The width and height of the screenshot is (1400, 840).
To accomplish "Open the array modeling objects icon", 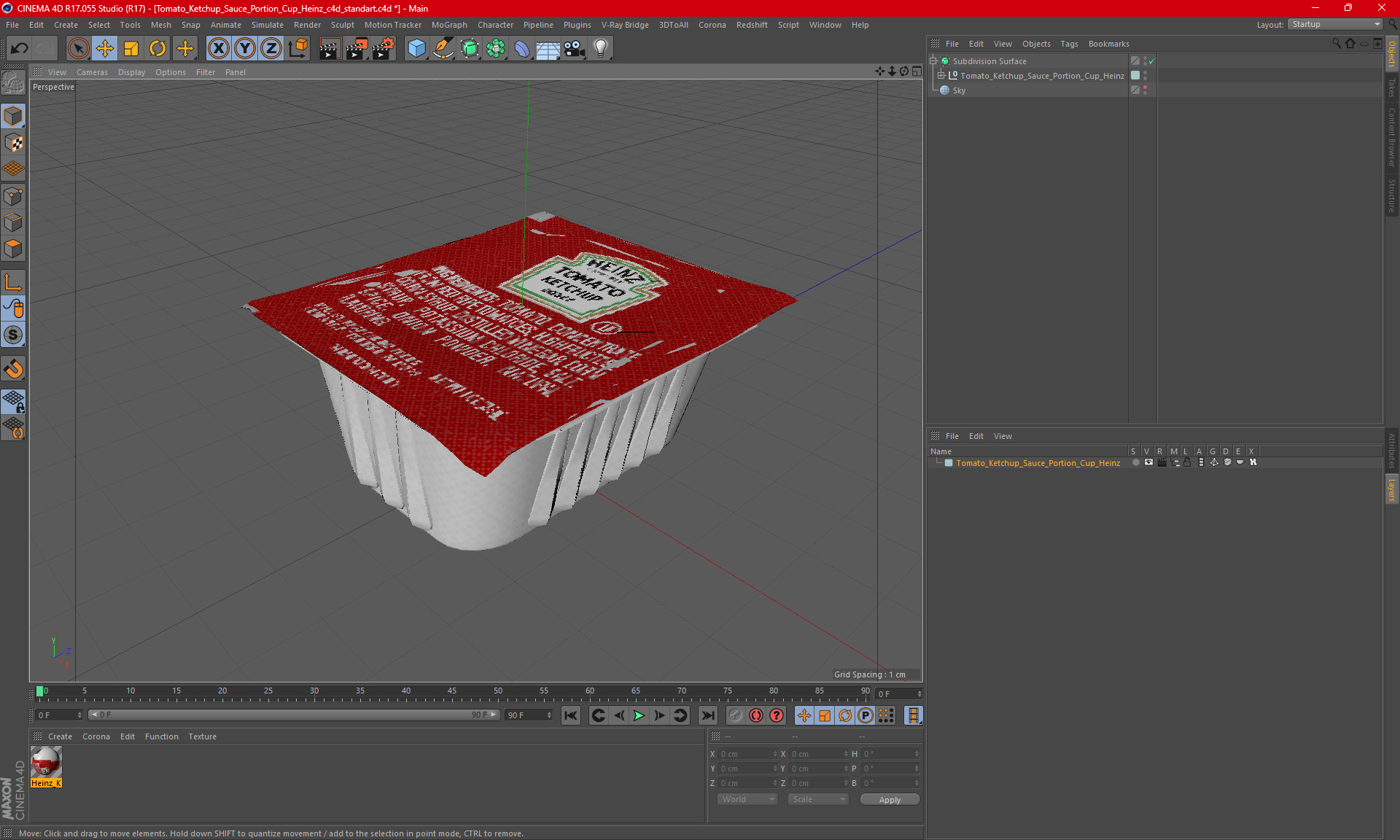I will pyautogui.click(x=496, y=49).
